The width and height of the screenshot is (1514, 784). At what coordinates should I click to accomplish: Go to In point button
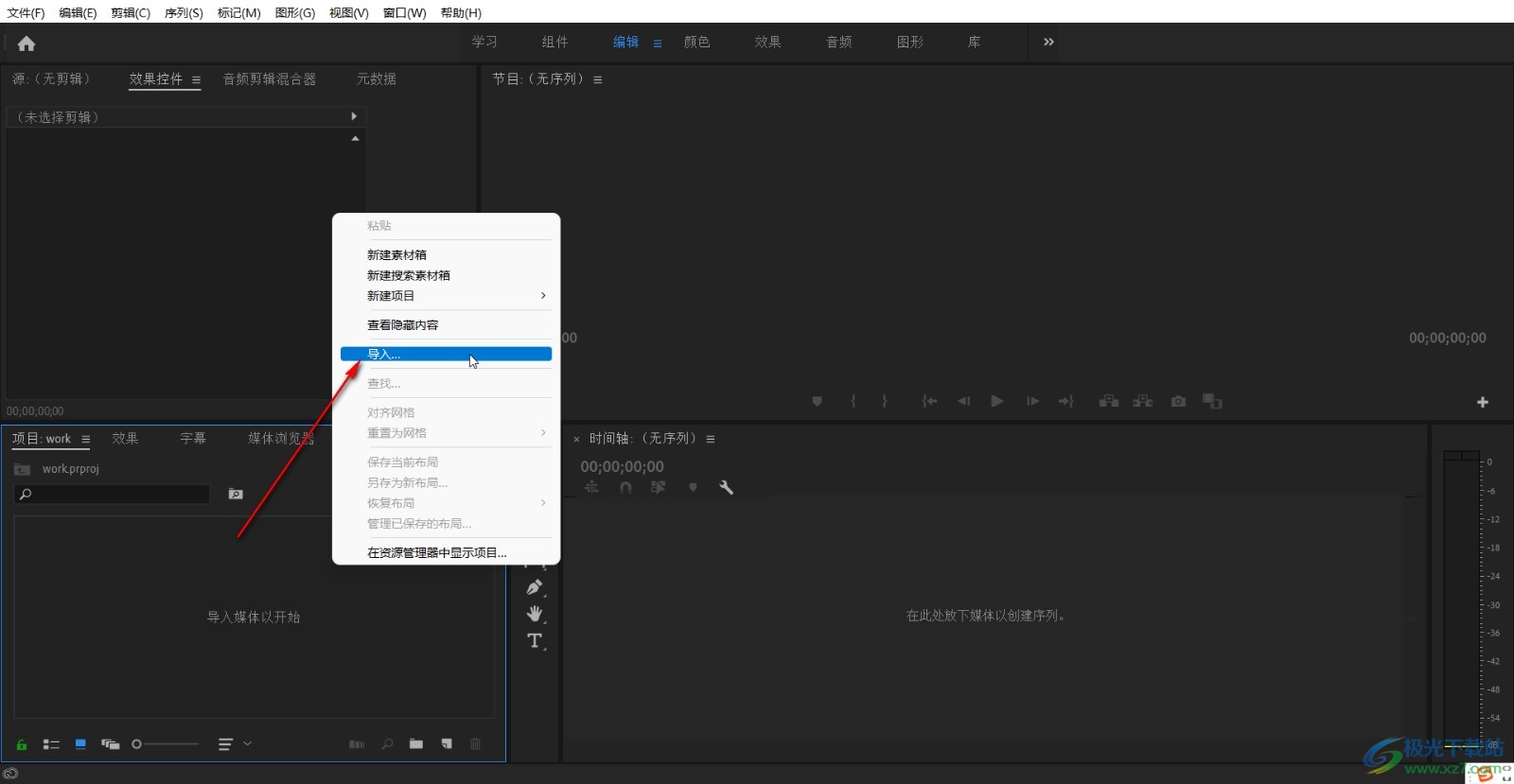929,401
